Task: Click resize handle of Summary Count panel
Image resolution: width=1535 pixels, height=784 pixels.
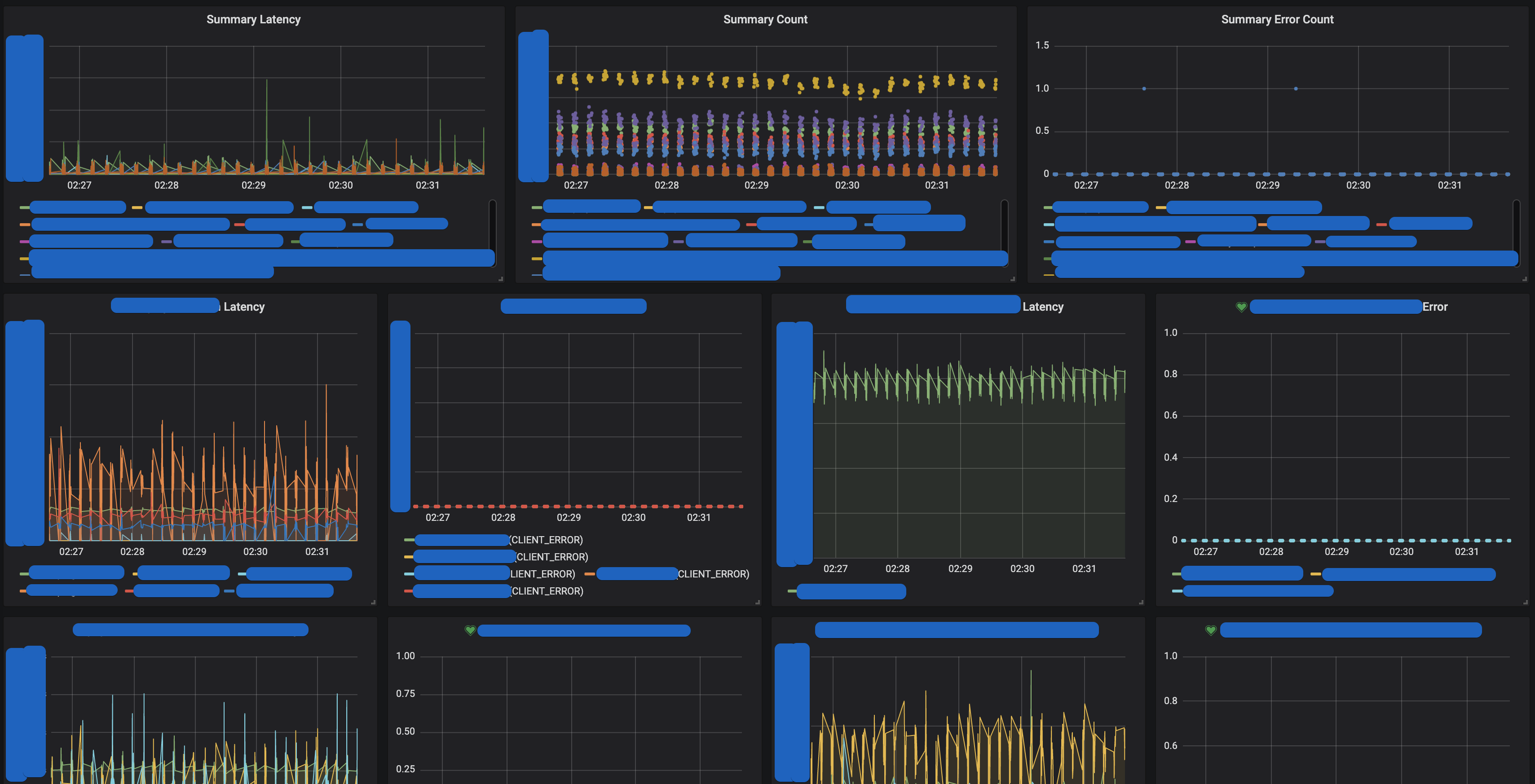Action: pos(1012,279)
